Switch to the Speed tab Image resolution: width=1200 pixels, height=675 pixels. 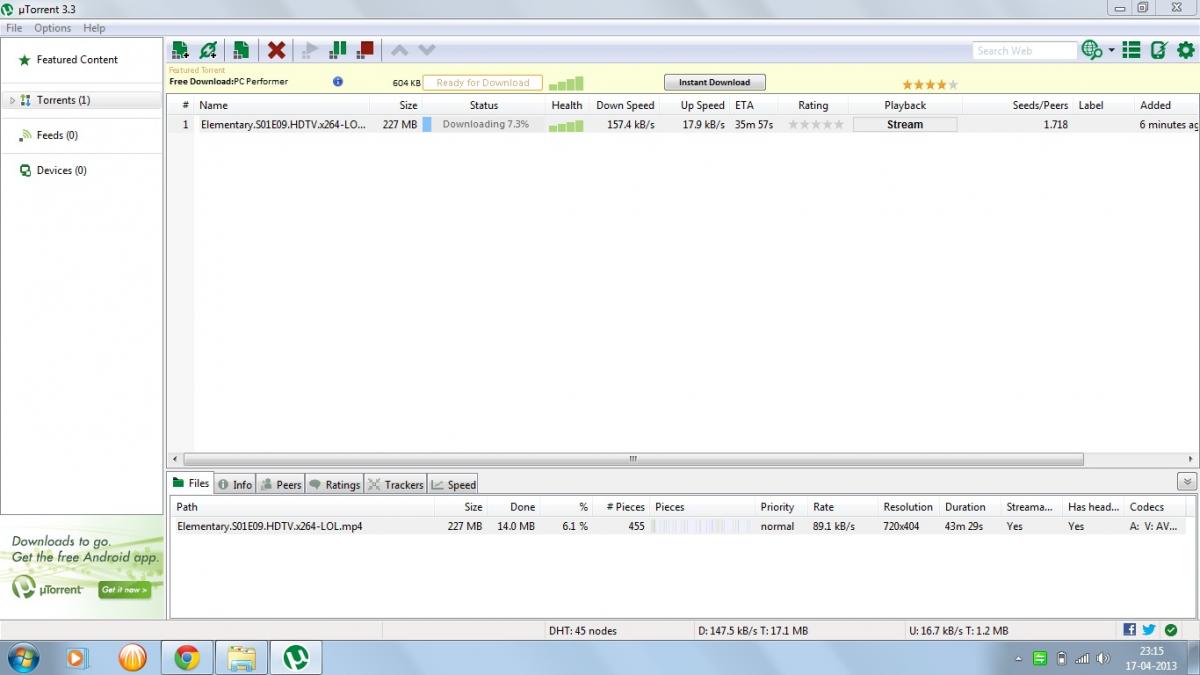click(x=454, y=484)
